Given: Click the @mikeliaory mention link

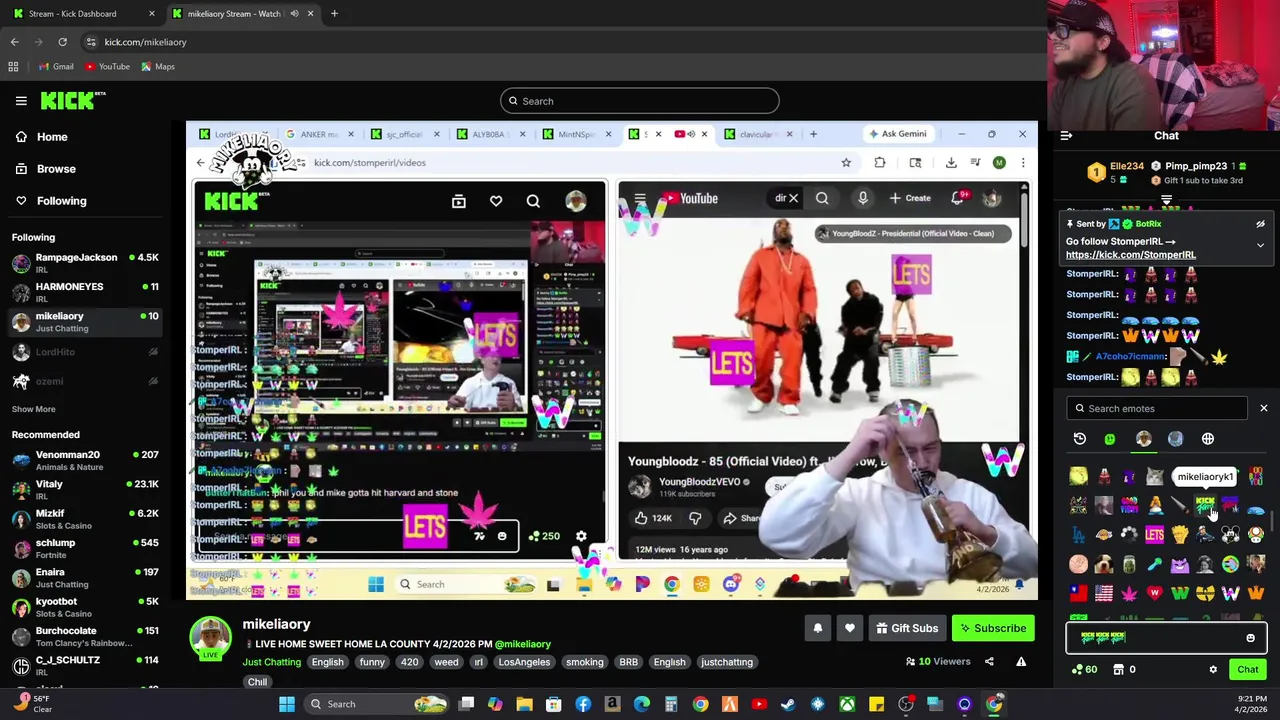Looking at the screenshot, I should click(523, 644).
